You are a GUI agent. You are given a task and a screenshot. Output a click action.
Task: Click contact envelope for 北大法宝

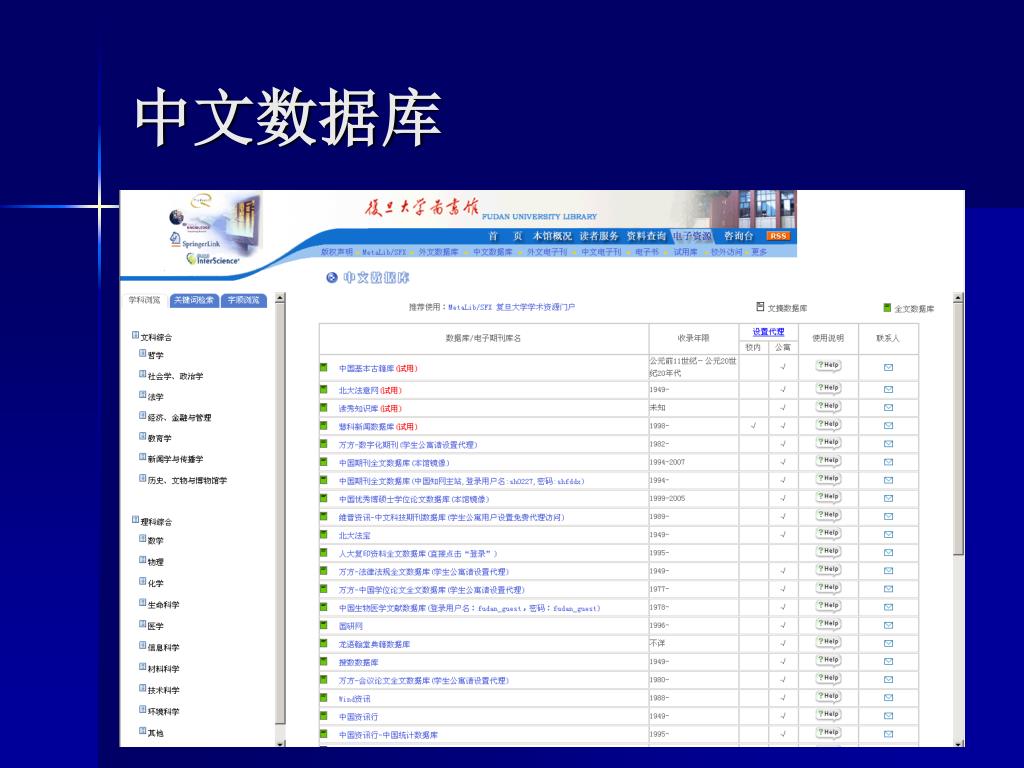point(888,535)
